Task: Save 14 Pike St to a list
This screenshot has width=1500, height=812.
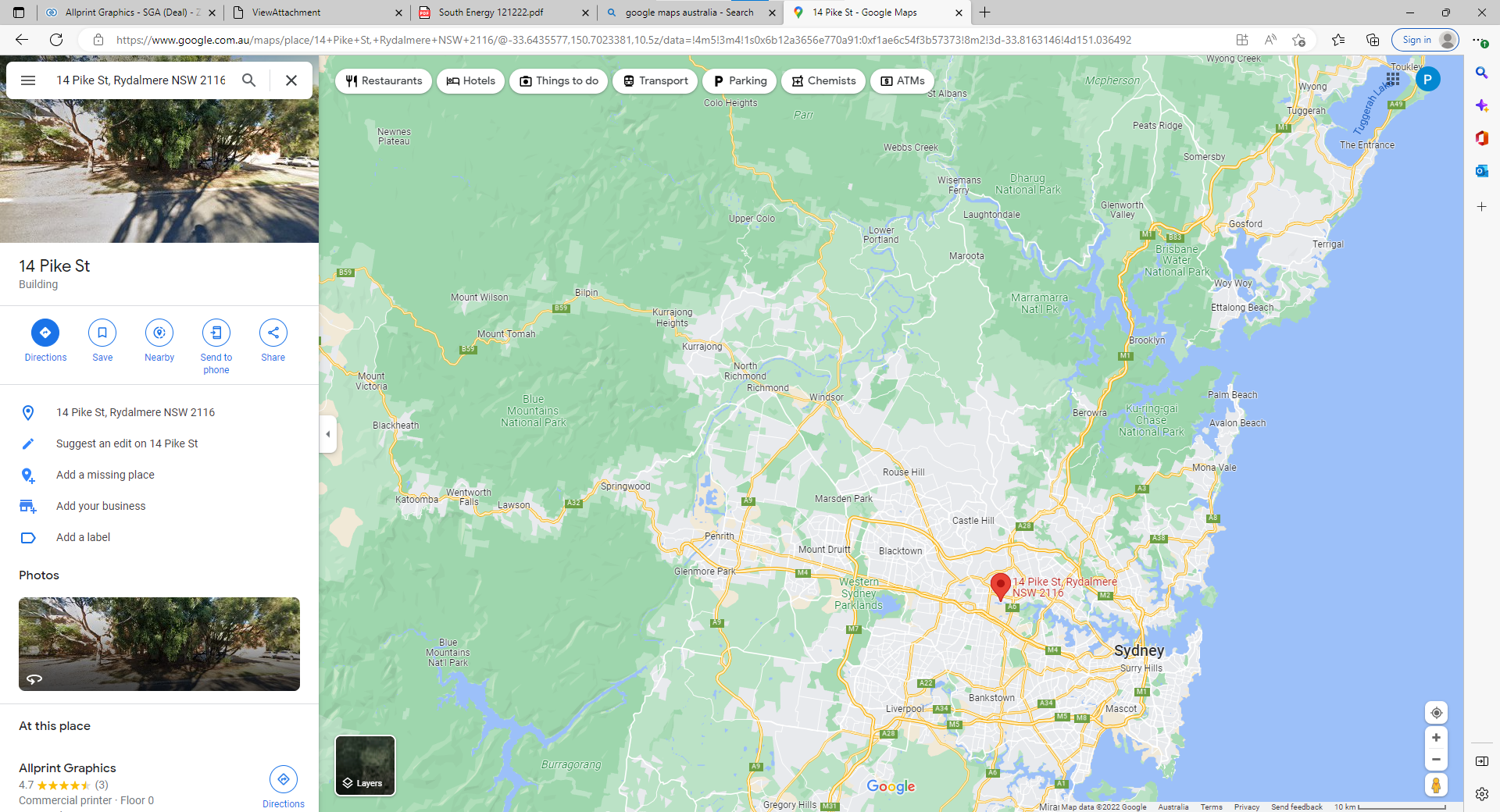Action: tap(102, 333)
